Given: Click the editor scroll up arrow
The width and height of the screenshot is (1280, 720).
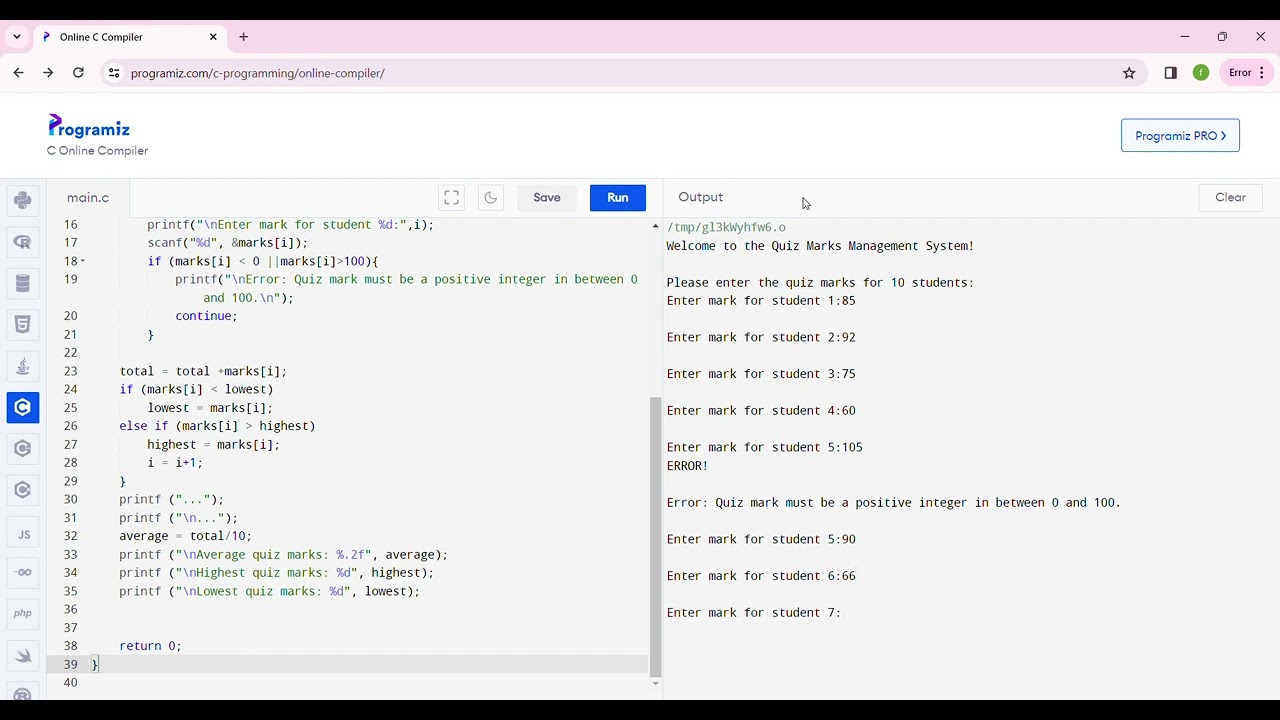Looking at the screenshot, I should (x=656, y=226).
